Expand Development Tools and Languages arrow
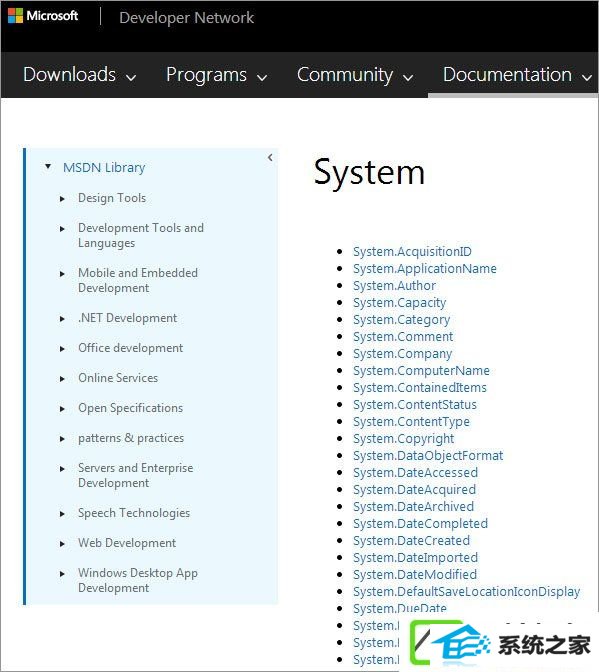The image size is (599, 672). point(62,229)
